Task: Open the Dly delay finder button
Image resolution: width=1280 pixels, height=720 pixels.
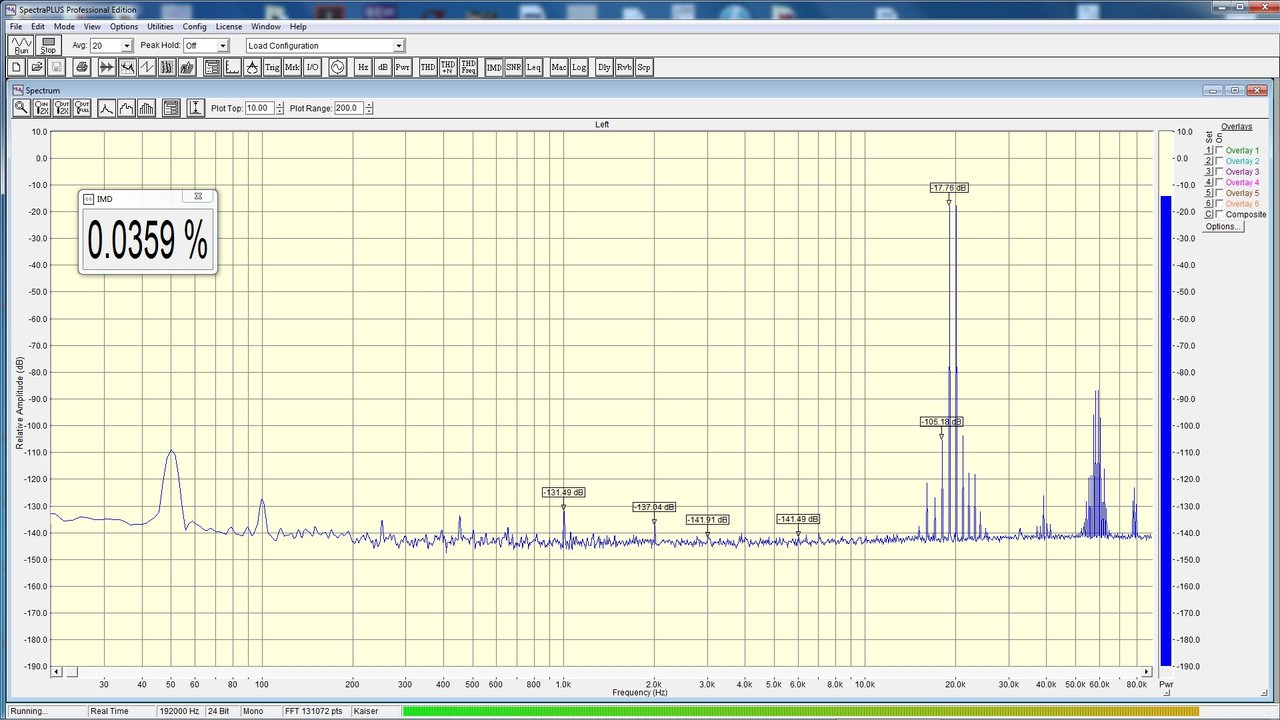Action: tap(604, 67)
